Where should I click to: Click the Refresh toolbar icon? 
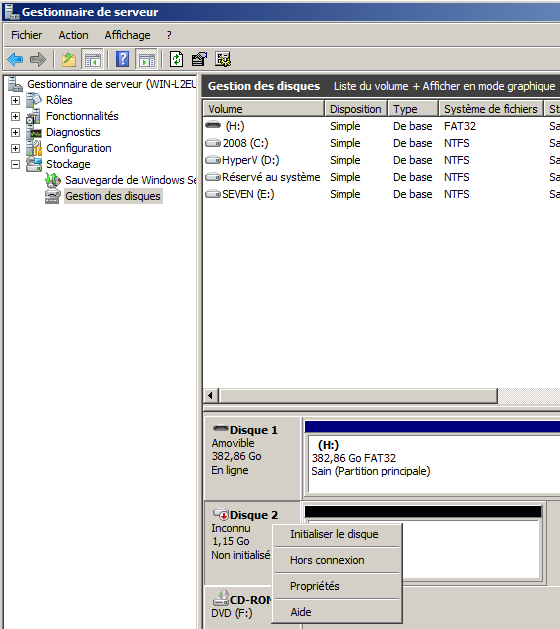(177, 60)
